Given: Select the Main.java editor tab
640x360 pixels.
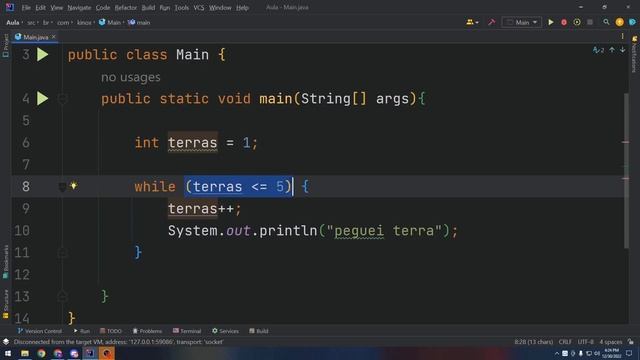Looking at the screenshot, I should 35,37.
